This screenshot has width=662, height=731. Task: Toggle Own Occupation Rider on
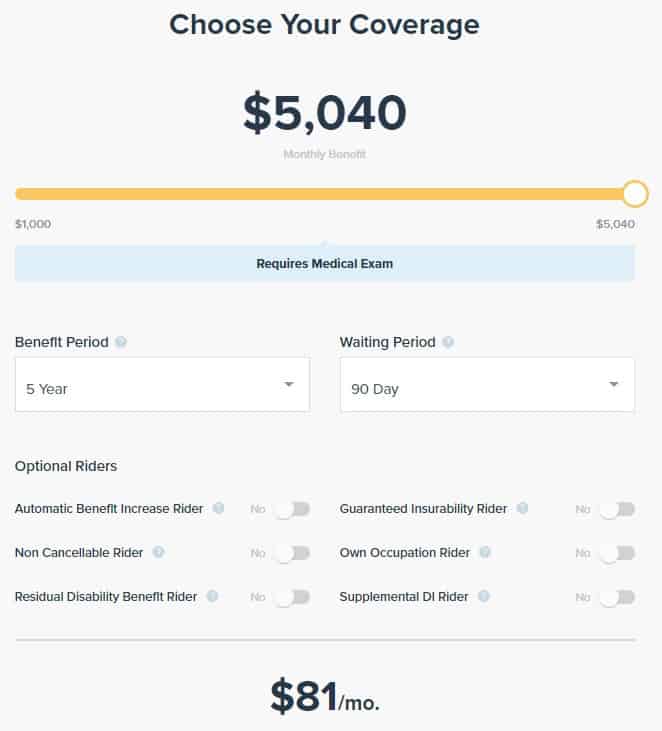coord(617,553)
